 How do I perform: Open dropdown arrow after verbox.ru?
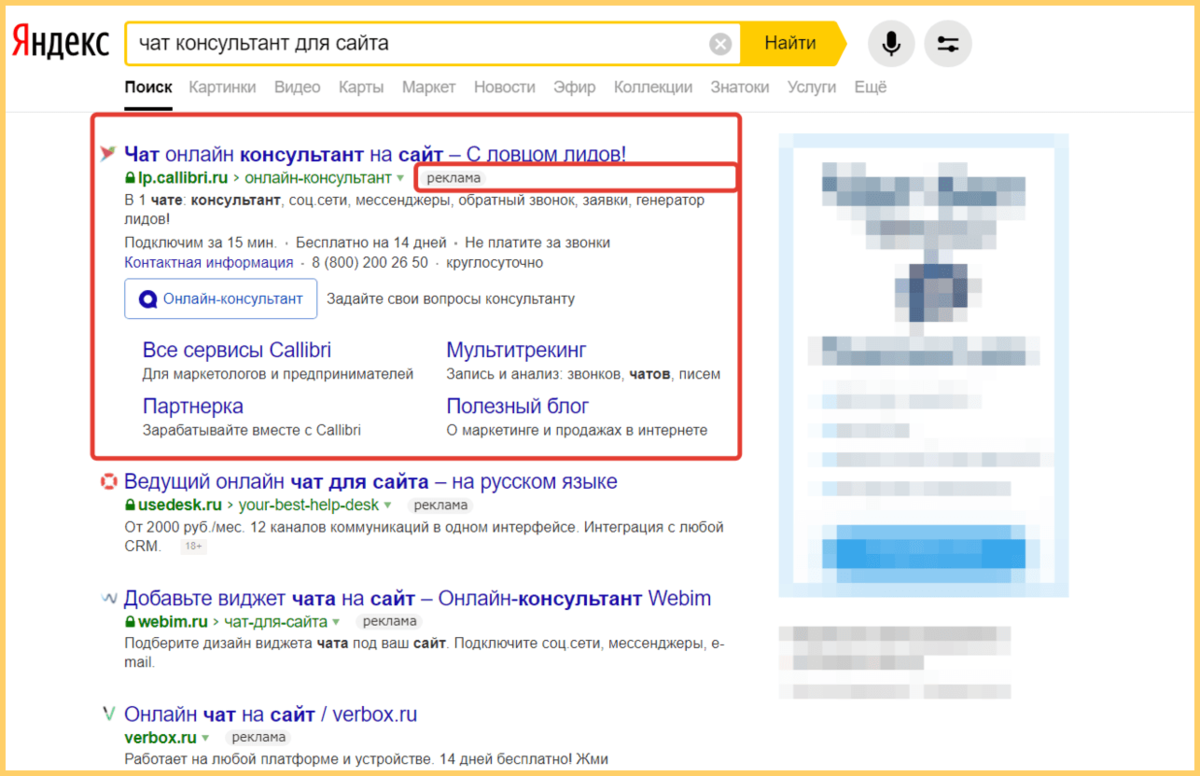coord(205,739)
